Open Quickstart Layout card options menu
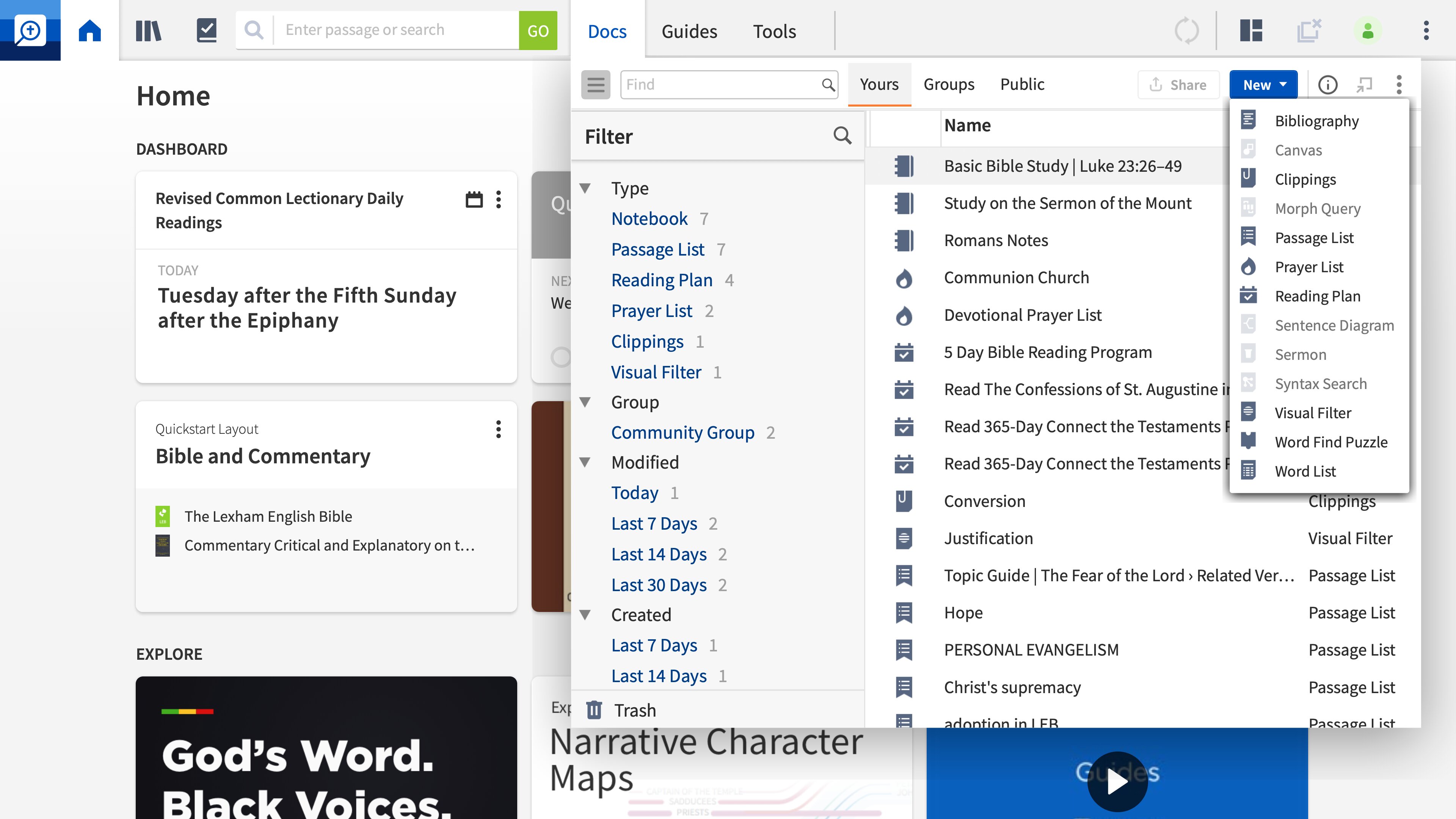1456x819 pixels. (x=499, y=430)
